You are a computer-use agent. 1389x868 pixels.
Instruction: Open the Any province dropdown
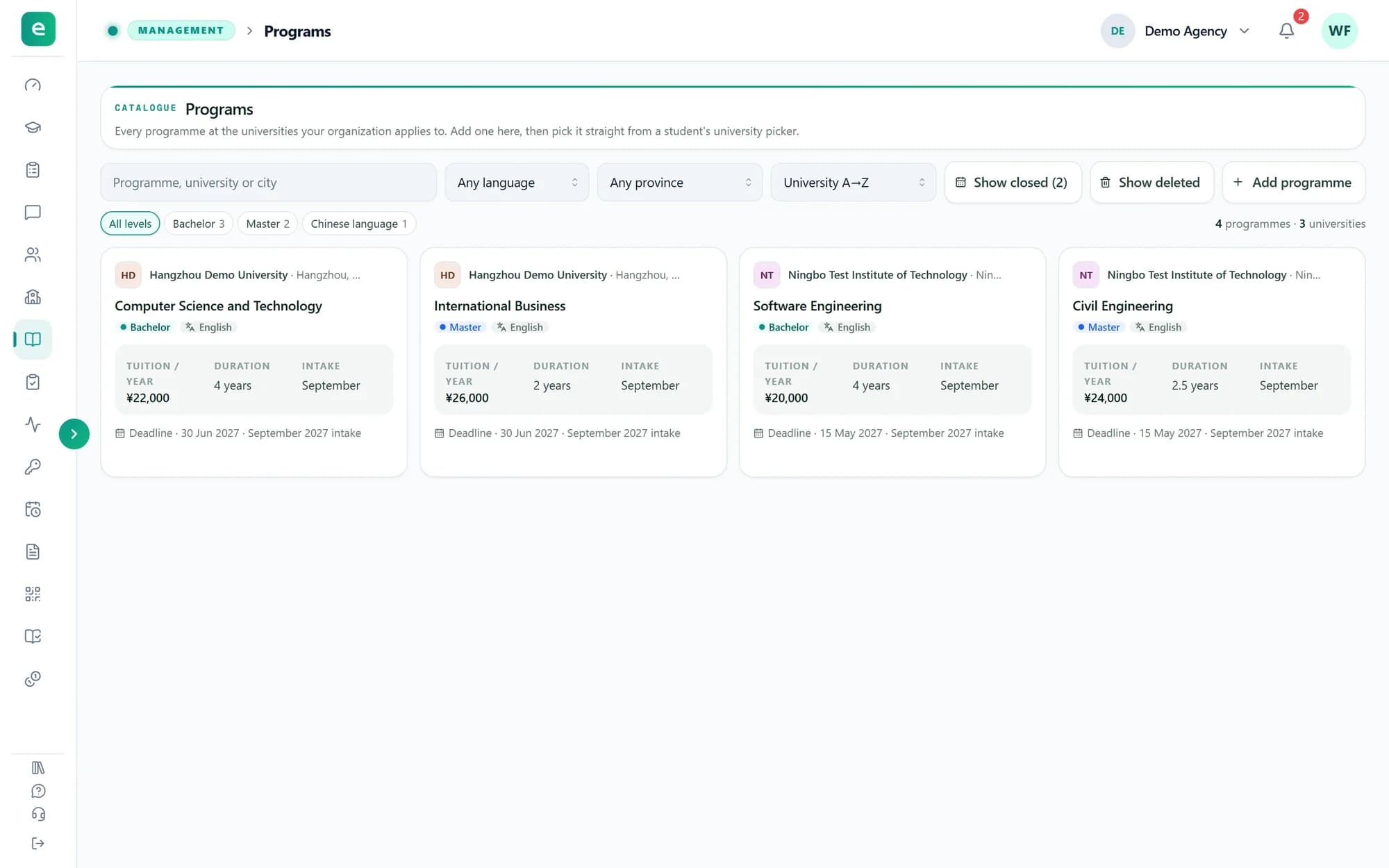pos(680,183)
